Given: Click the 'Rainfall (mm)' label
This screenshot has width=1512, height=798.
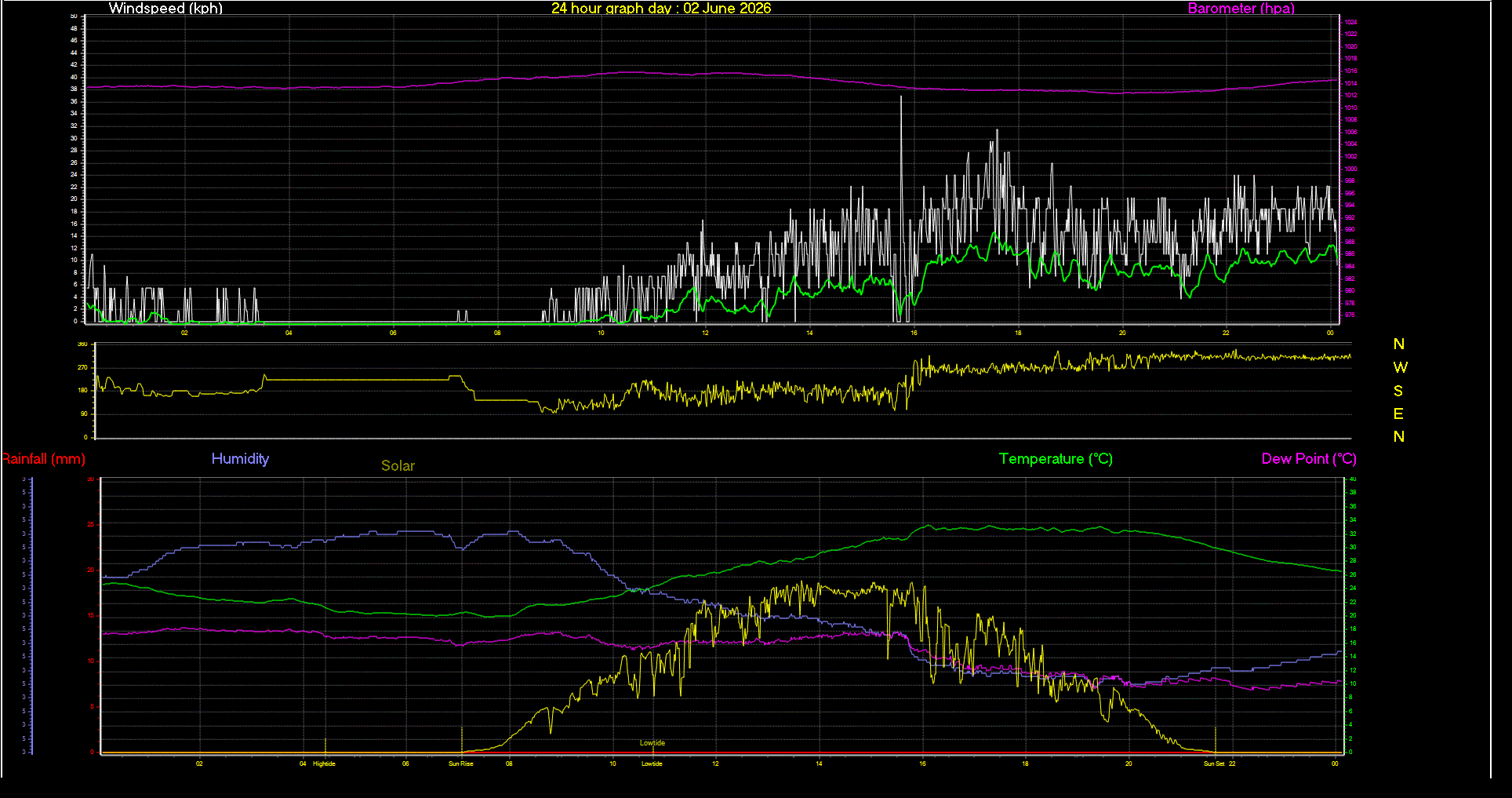Looking at the screenshot, I should 44,459.
